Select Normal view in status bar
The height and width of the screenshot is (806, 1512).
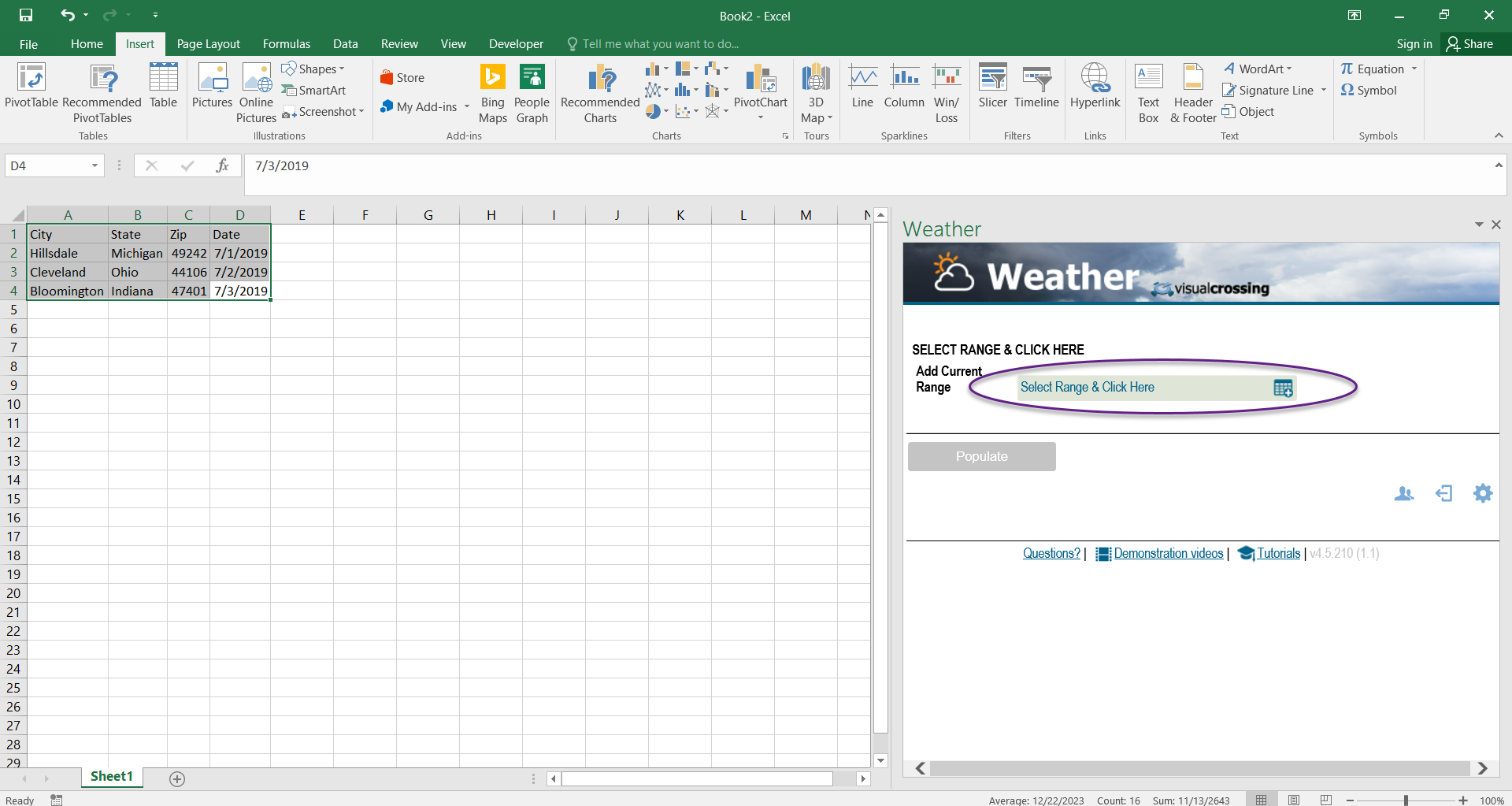coord(1261,800)
